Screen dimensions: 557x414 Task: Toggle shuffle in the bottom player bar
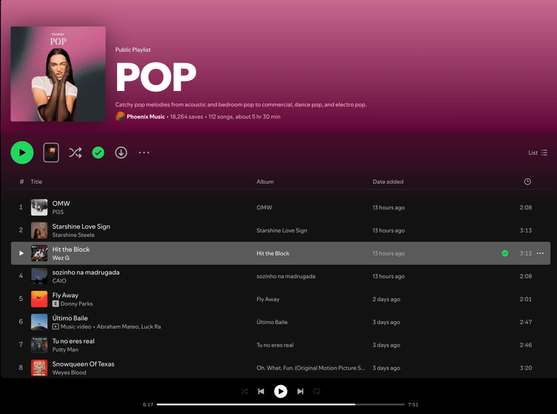(244, 391)
